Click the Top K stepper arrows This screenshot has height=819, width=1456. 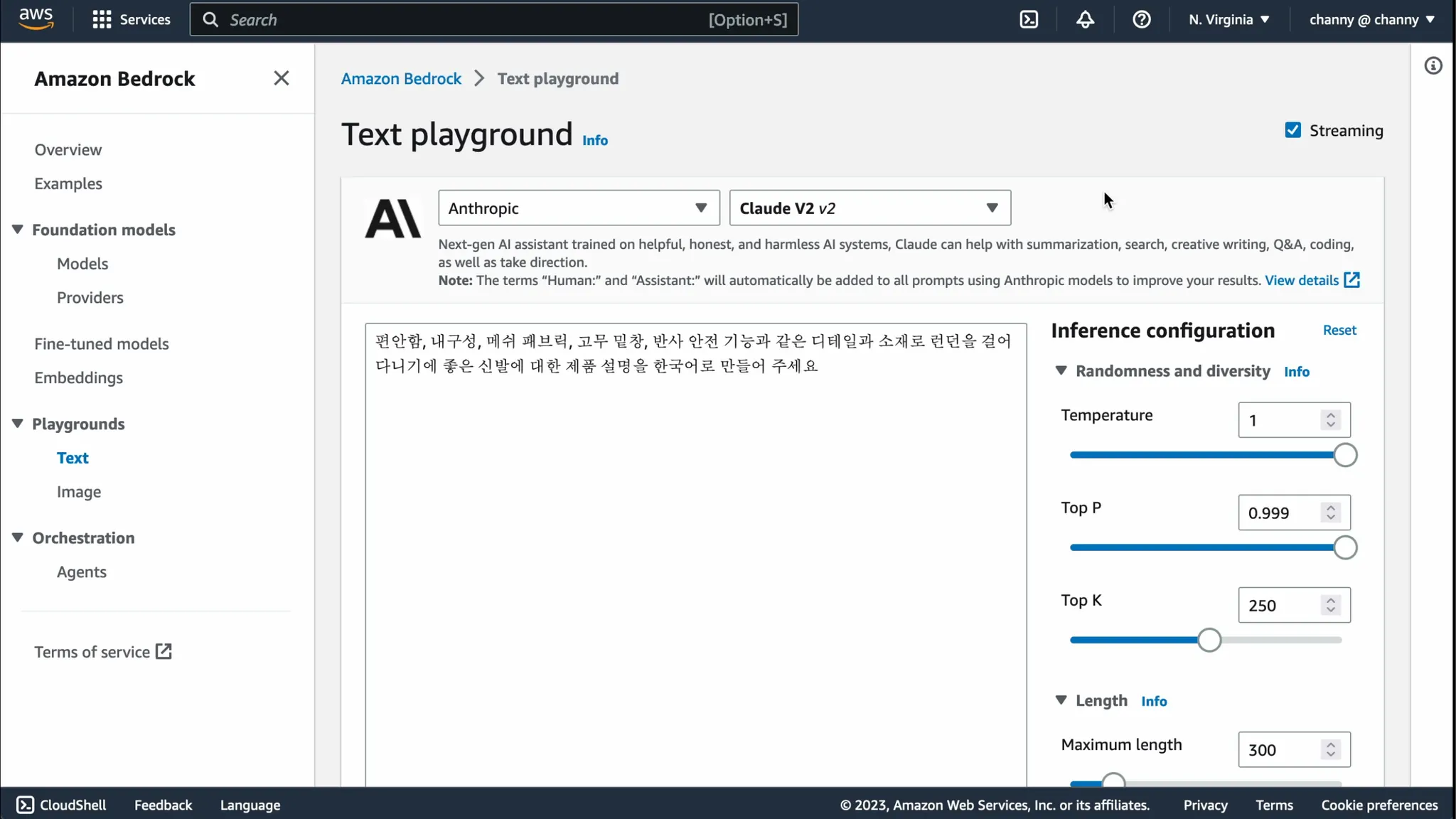(1331, 605)
